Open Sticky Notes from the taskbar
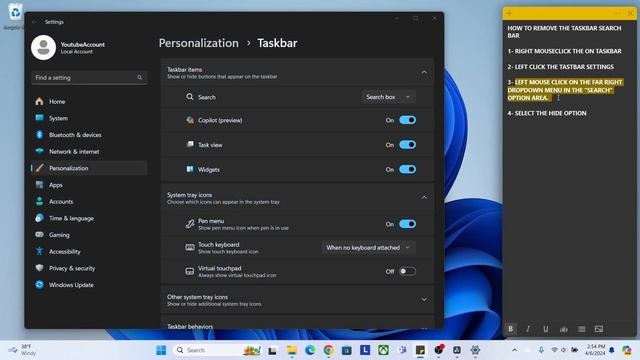Screen dimensions: 640x360 pos(420,350)
